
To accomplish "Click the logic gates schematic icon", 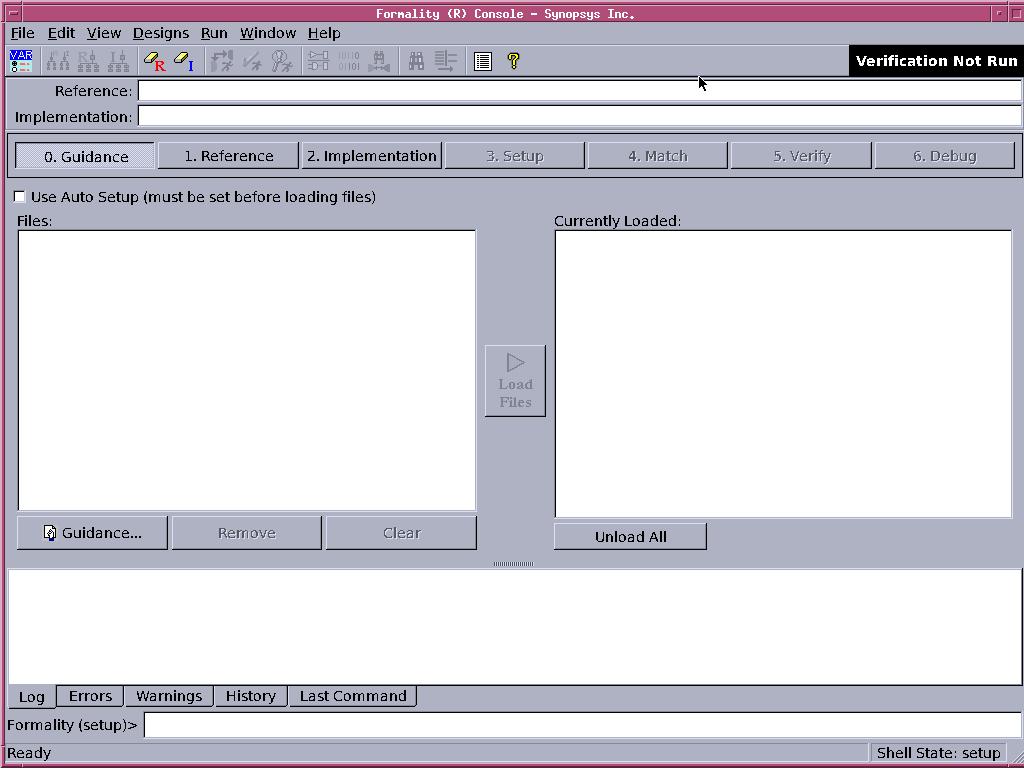I will point(318,61).
